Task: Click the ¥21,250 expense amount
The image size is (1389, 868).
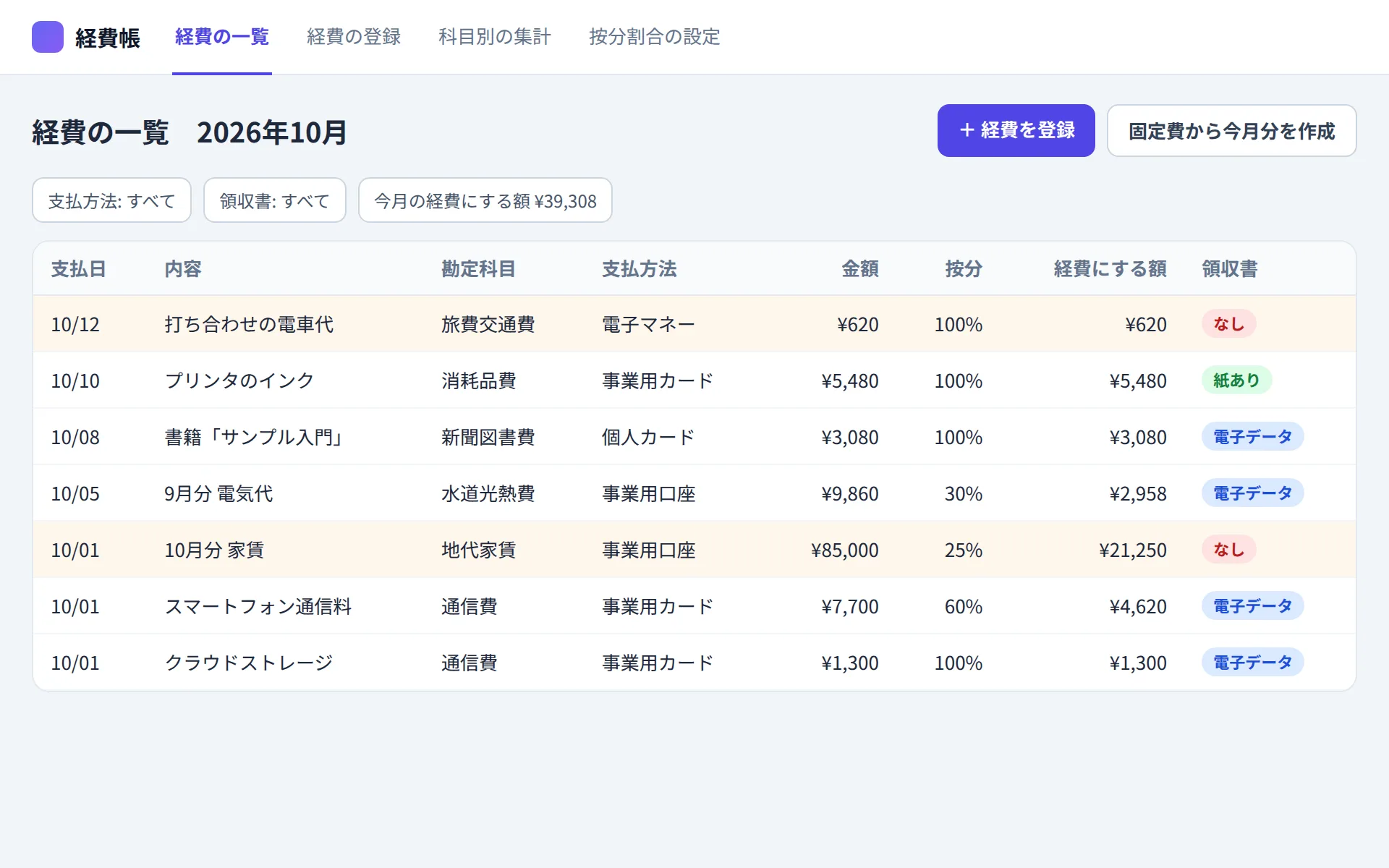Action: pos(1133,550)
